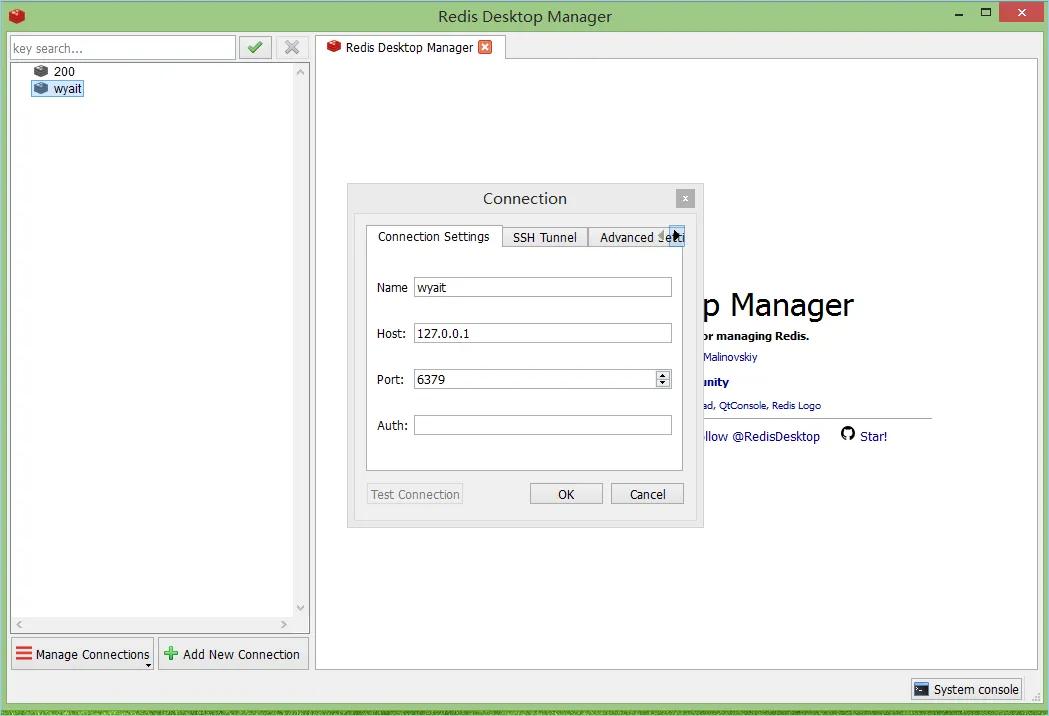The image size is (1049, 716).
Task: Open System console
Action: 967,689
